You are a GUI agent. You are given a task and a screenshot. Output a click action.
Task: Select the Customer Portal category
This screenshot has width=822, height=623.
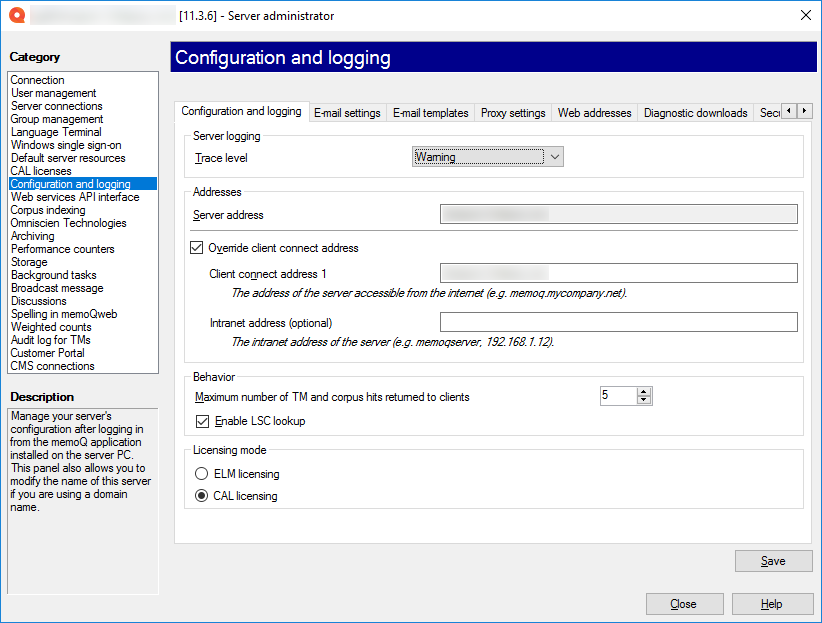click(x=47, y=352)
